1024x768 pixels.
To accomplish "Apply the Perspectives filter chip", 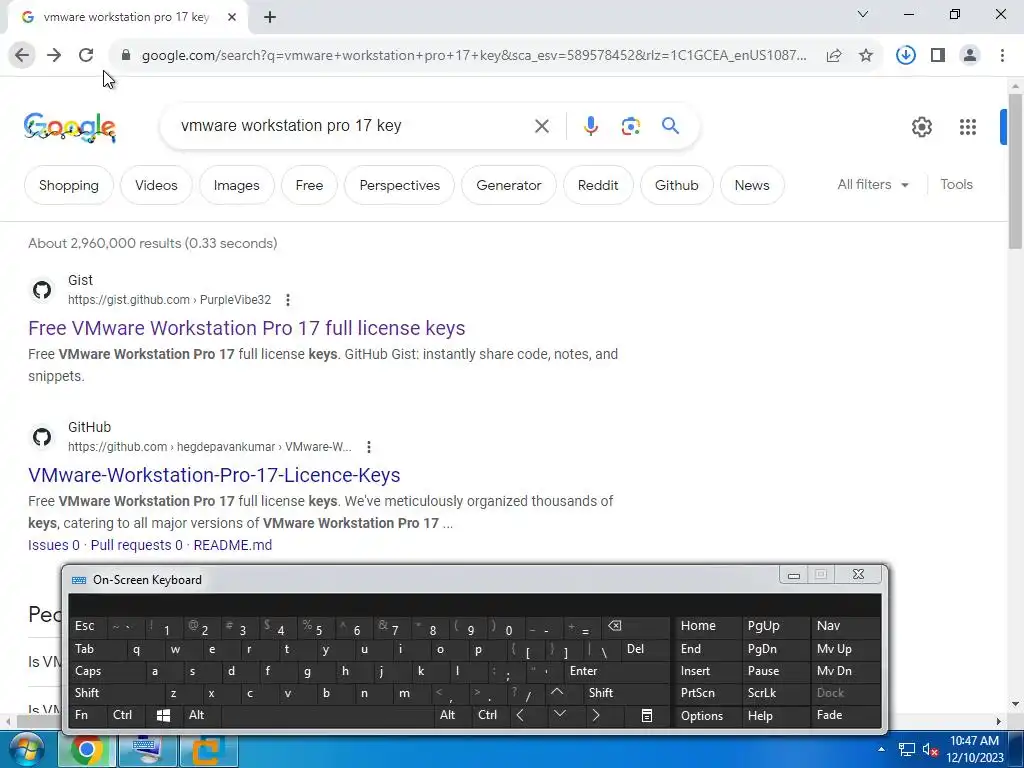I will (400, 185).
